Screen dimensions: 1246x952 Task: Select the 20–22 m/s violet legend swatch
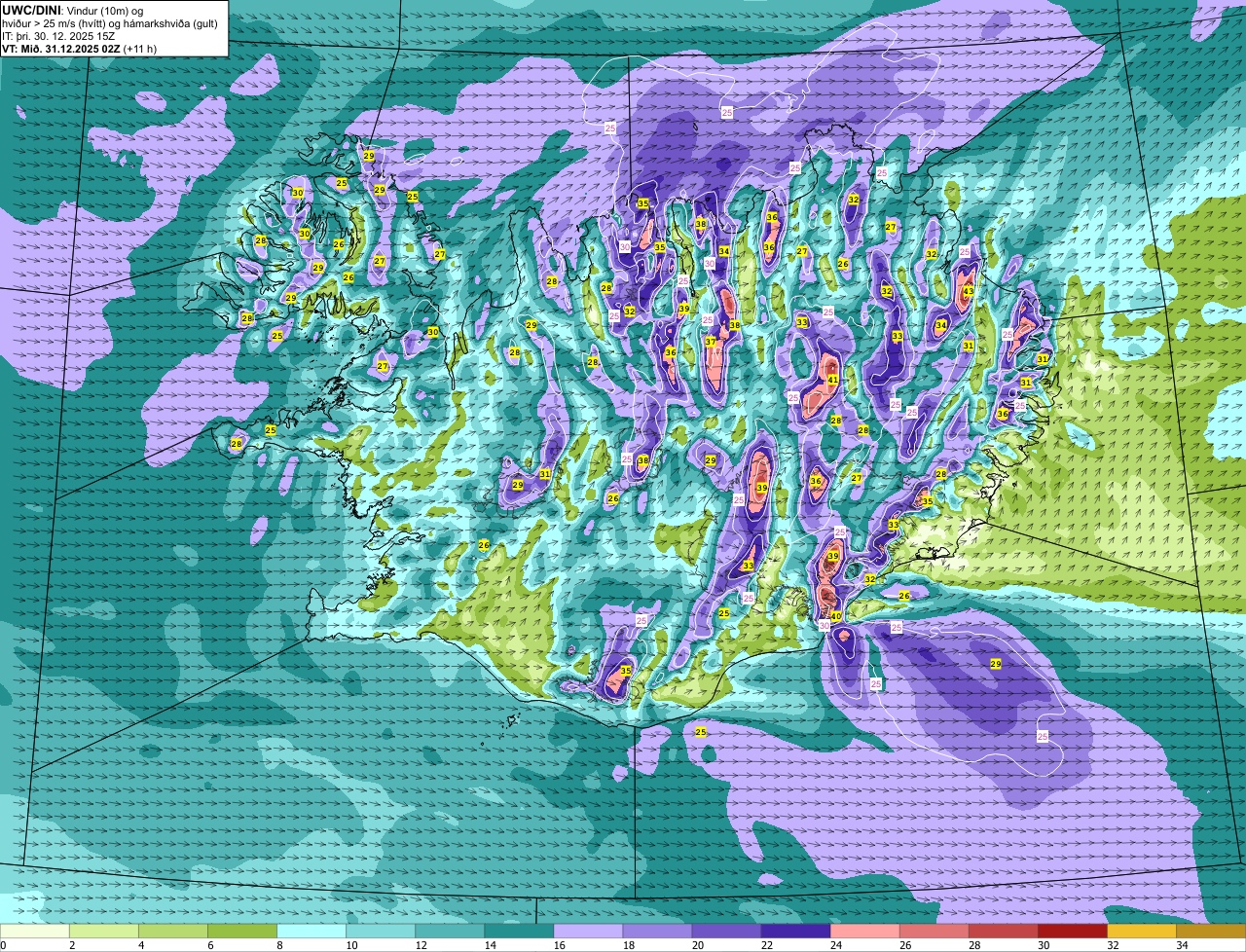point(726,932)
